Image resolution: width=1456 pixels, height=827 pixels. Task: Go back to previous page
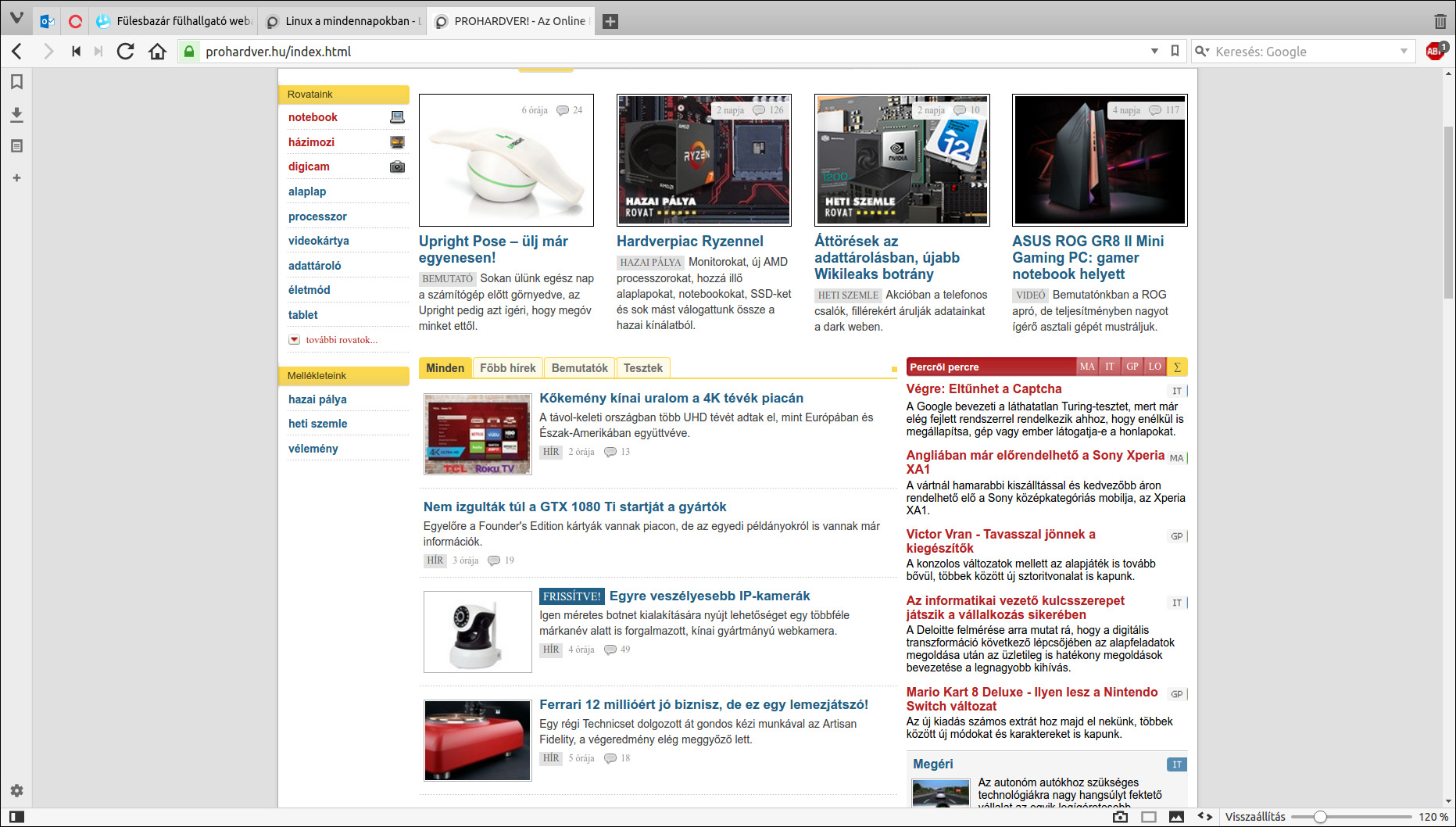(x=17, y=52)
